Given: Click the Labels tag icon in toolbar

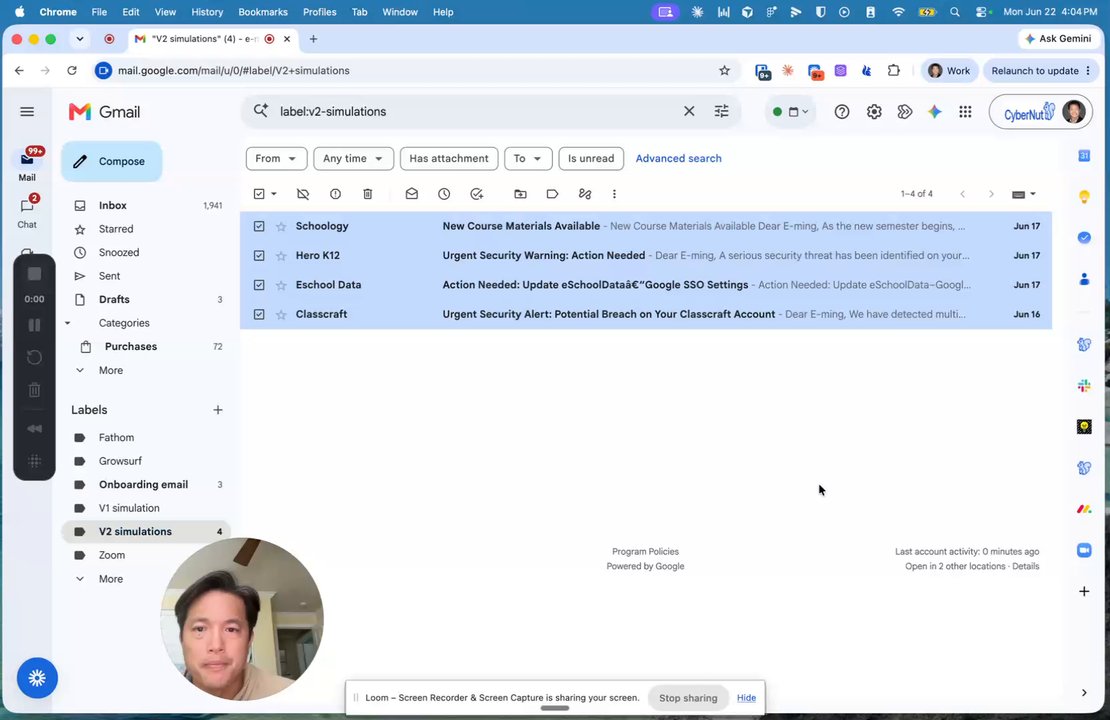Looking at the screenshot, I should point(553,194).
